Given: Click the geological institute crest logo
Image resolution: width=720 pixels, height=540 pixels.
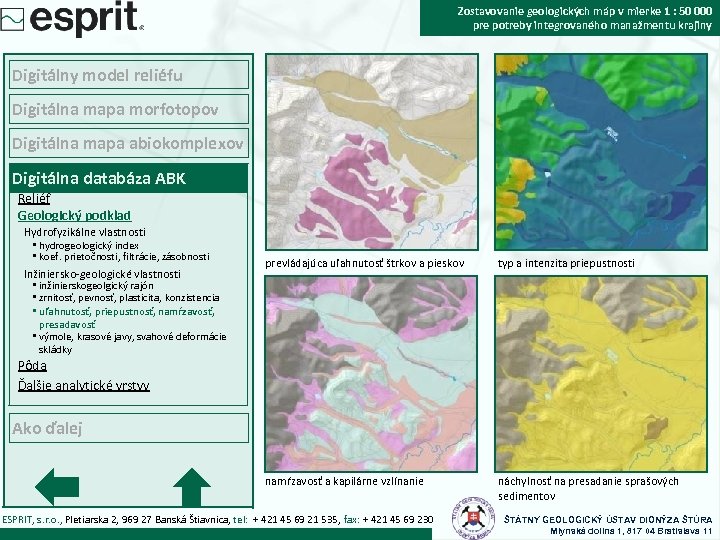Looking at the screenshot, I should tap(473, 518).
